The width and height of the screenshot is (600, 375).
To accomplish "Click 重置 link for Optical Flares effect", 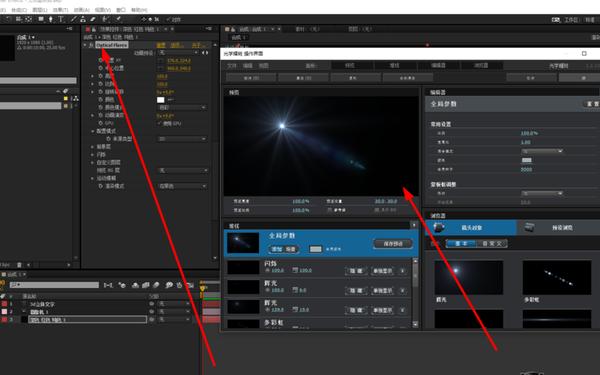I will (x=161, y=45).
